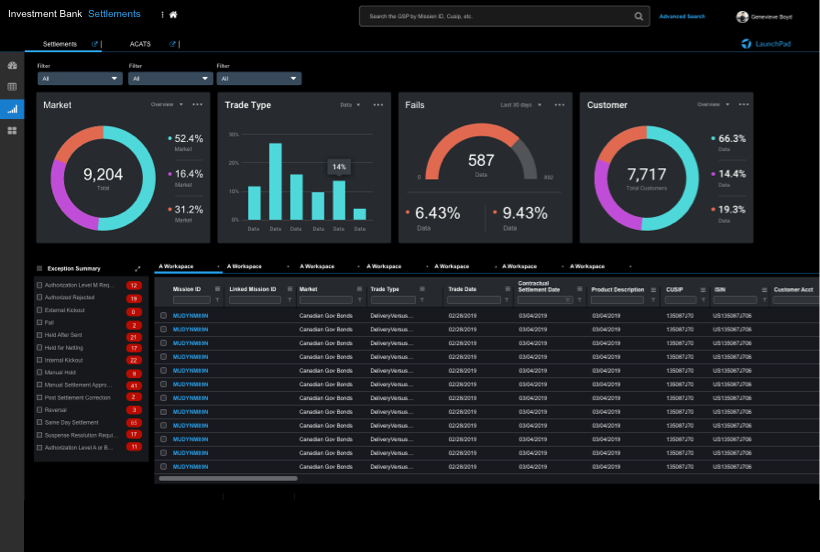Viewport: 820px width, 552px height.
Task: Click the Advanced Search link
Action: [682, 16]
